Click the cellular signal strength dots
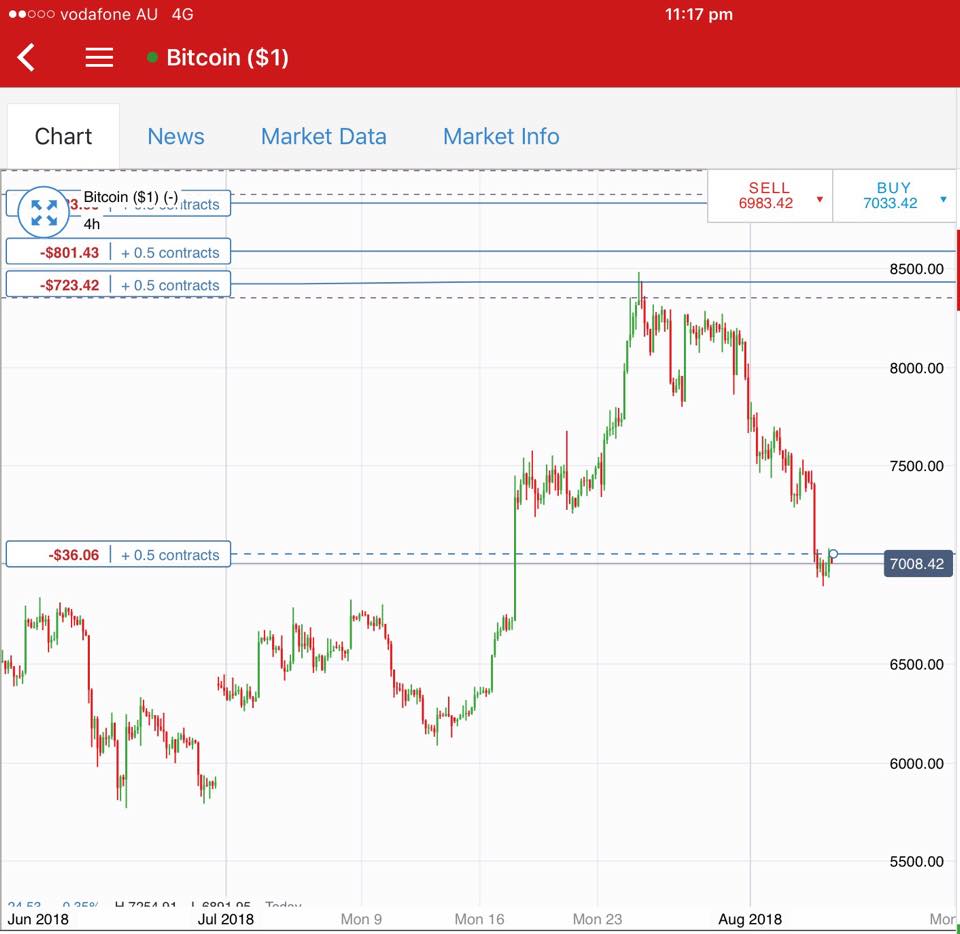The height and width of the screenshot is (934, 960). click(31, 14)
